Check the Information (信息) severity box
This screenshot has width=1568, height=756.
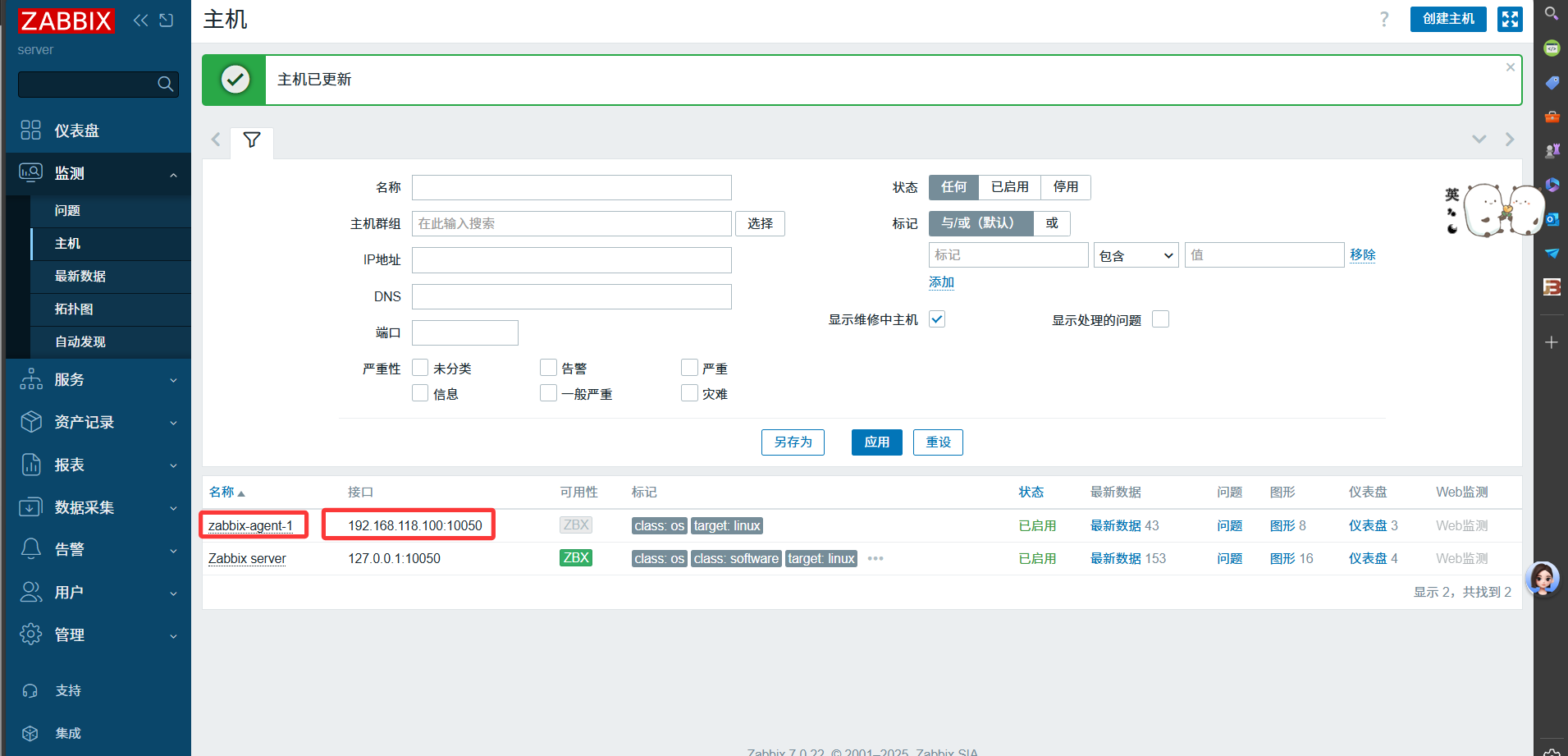pos(420,393)
